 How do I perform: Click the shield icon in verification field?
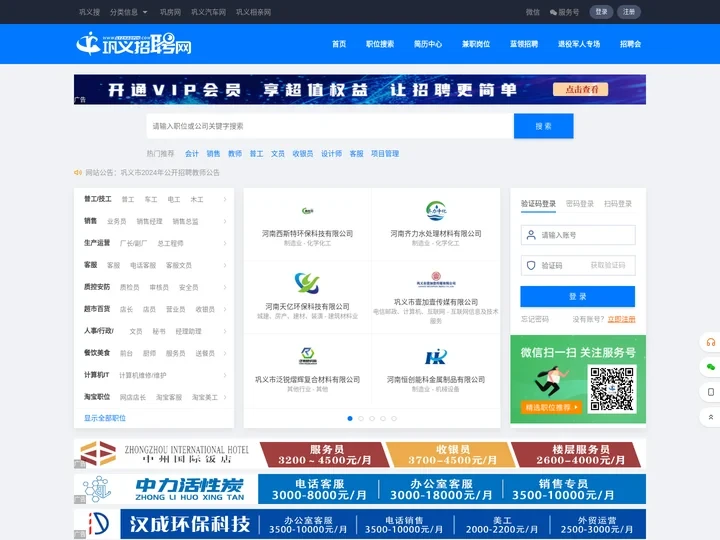(531, 265)
